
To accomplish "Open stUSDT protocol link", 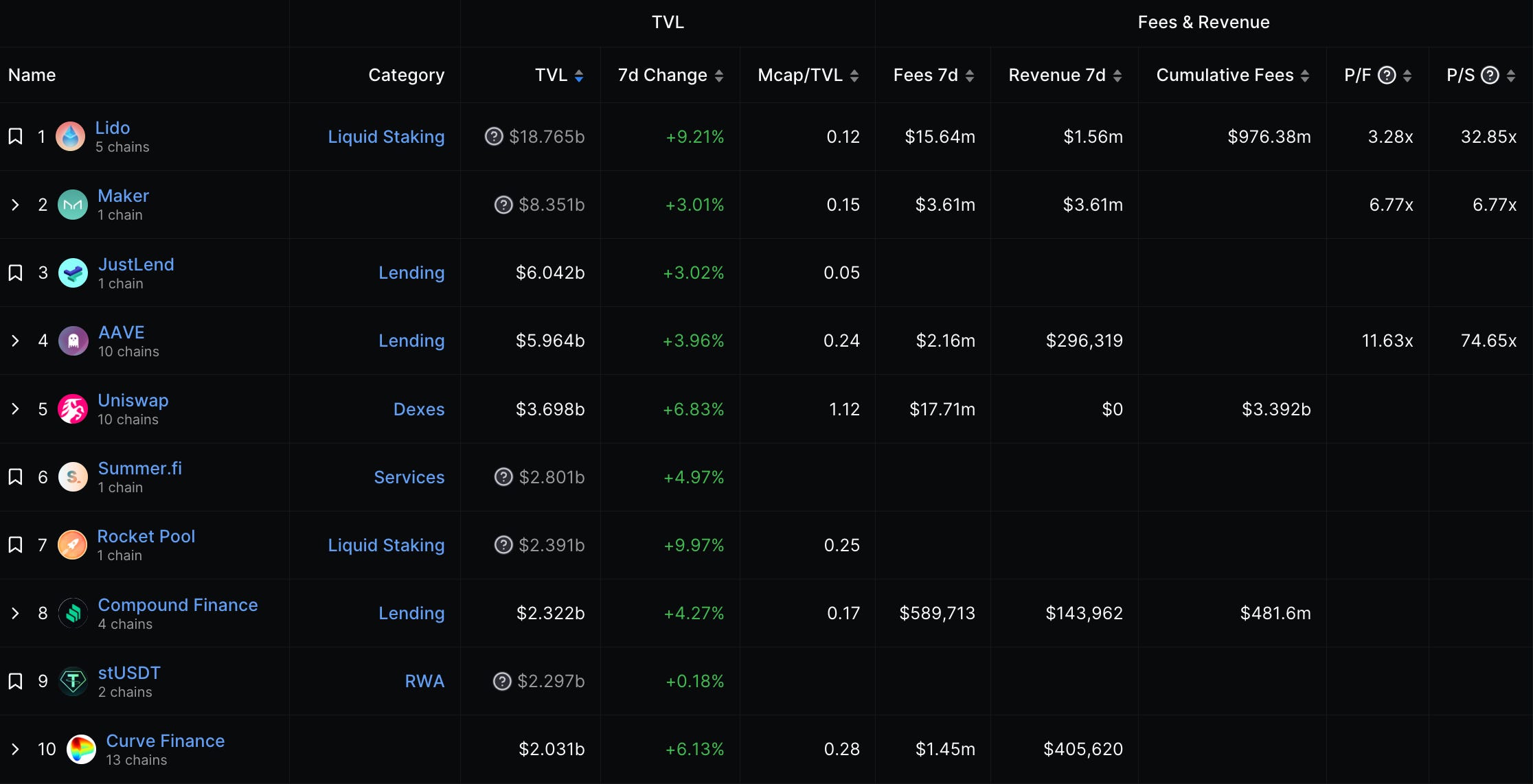I will click(129, 673).
